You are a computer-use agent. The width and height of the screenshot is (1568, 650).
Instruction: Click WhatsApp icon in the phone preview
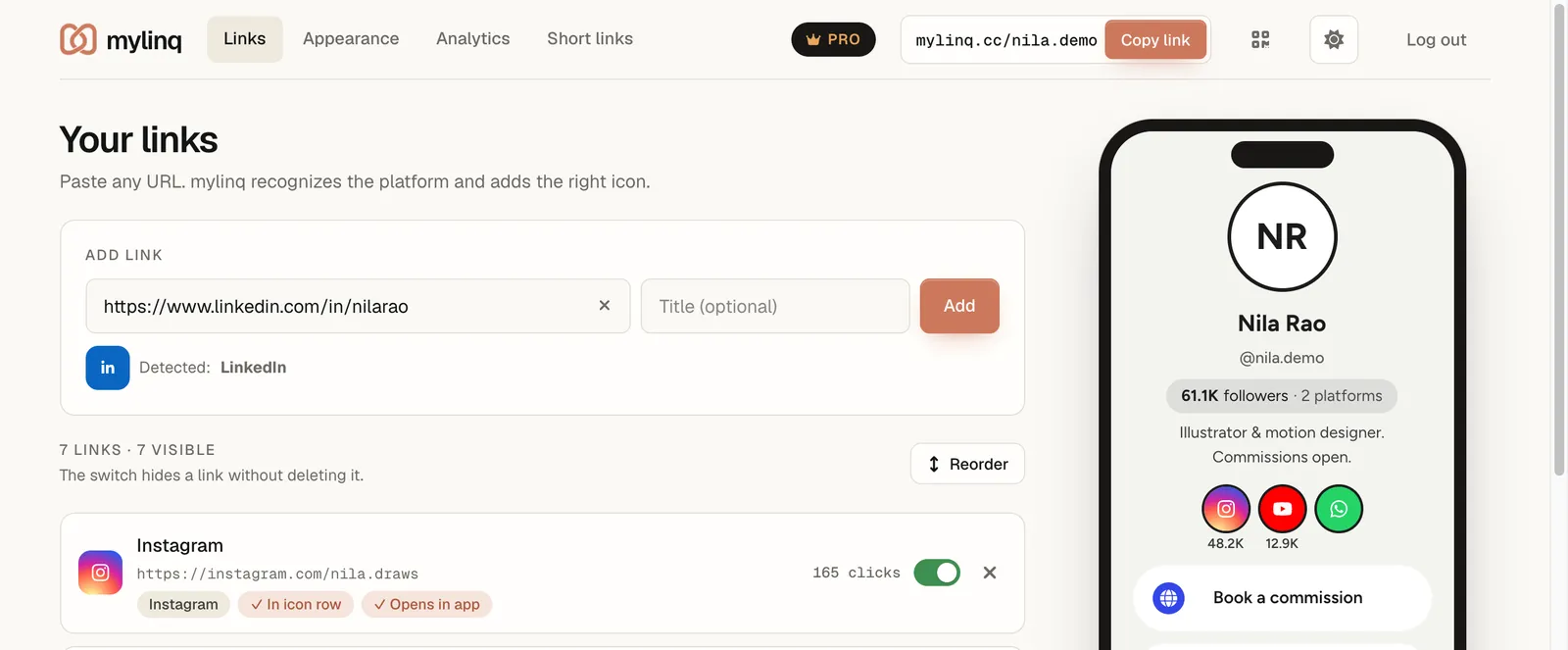pyautogui.click(x=1339, y=509)
